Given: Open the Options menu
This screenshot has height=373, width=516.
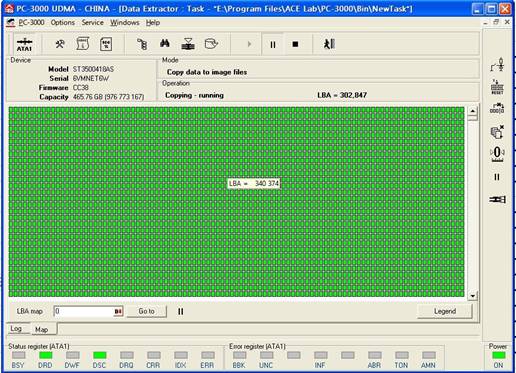Looking at the screenshot, I should [63, 23].
